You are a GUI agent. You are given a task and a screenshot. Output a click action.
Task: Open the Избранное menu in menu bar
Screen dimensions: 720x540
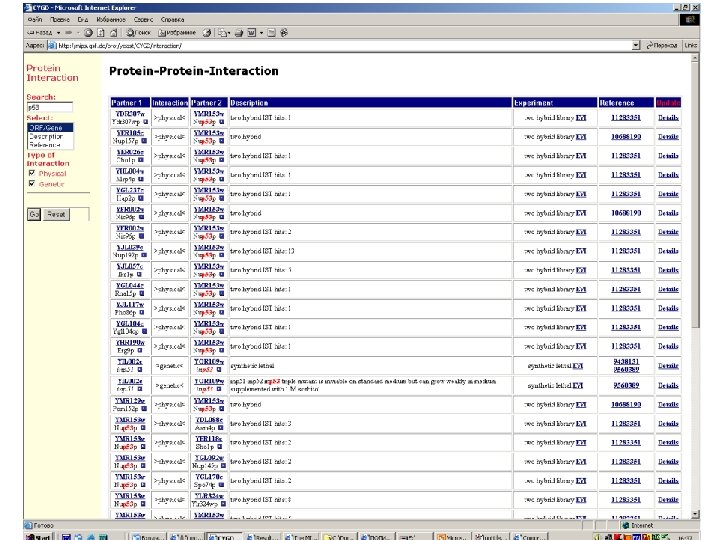click(111, 20)
